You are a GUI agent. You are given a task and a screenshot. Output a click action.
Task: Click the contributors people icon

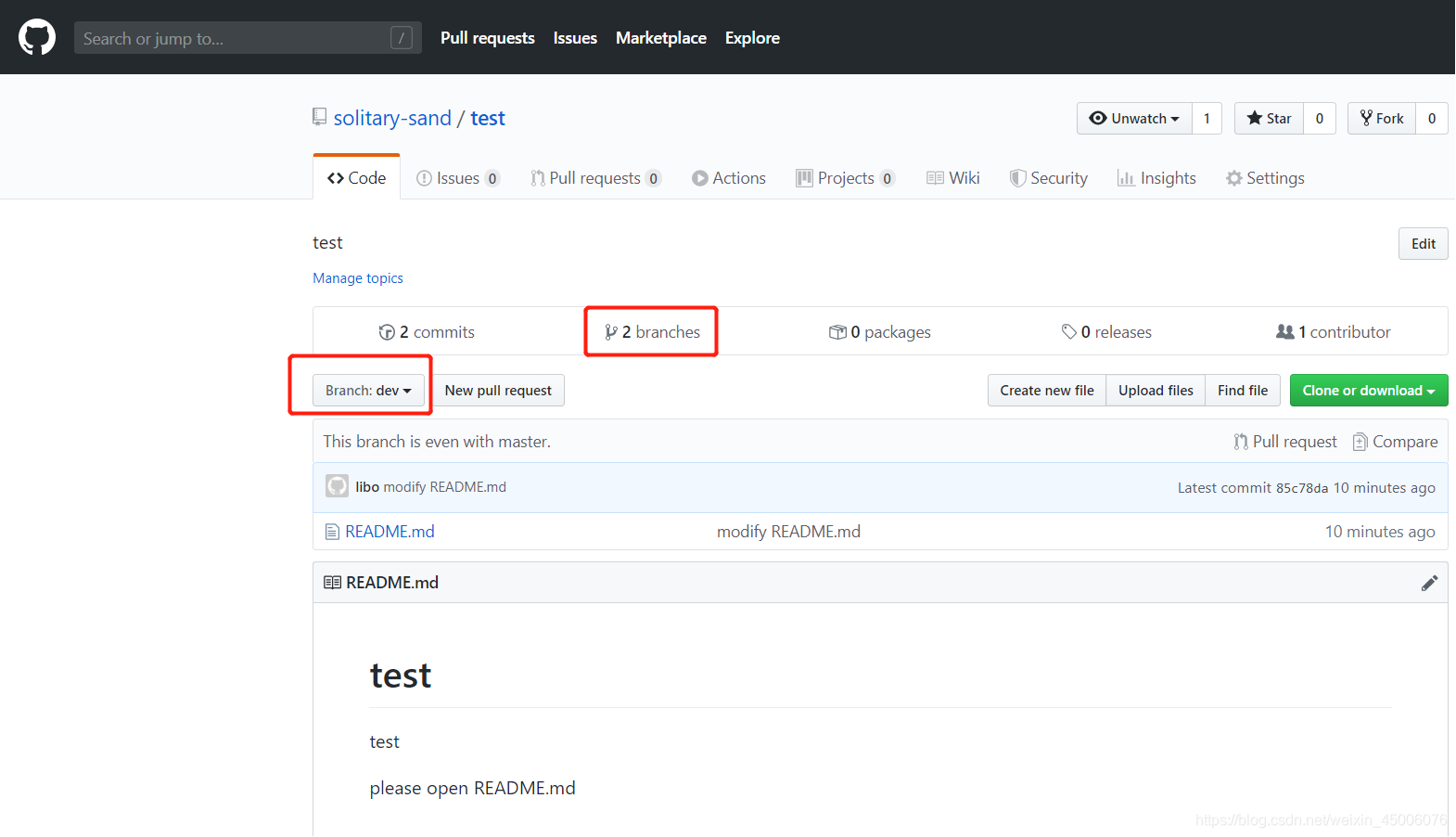pos(1285,331)
